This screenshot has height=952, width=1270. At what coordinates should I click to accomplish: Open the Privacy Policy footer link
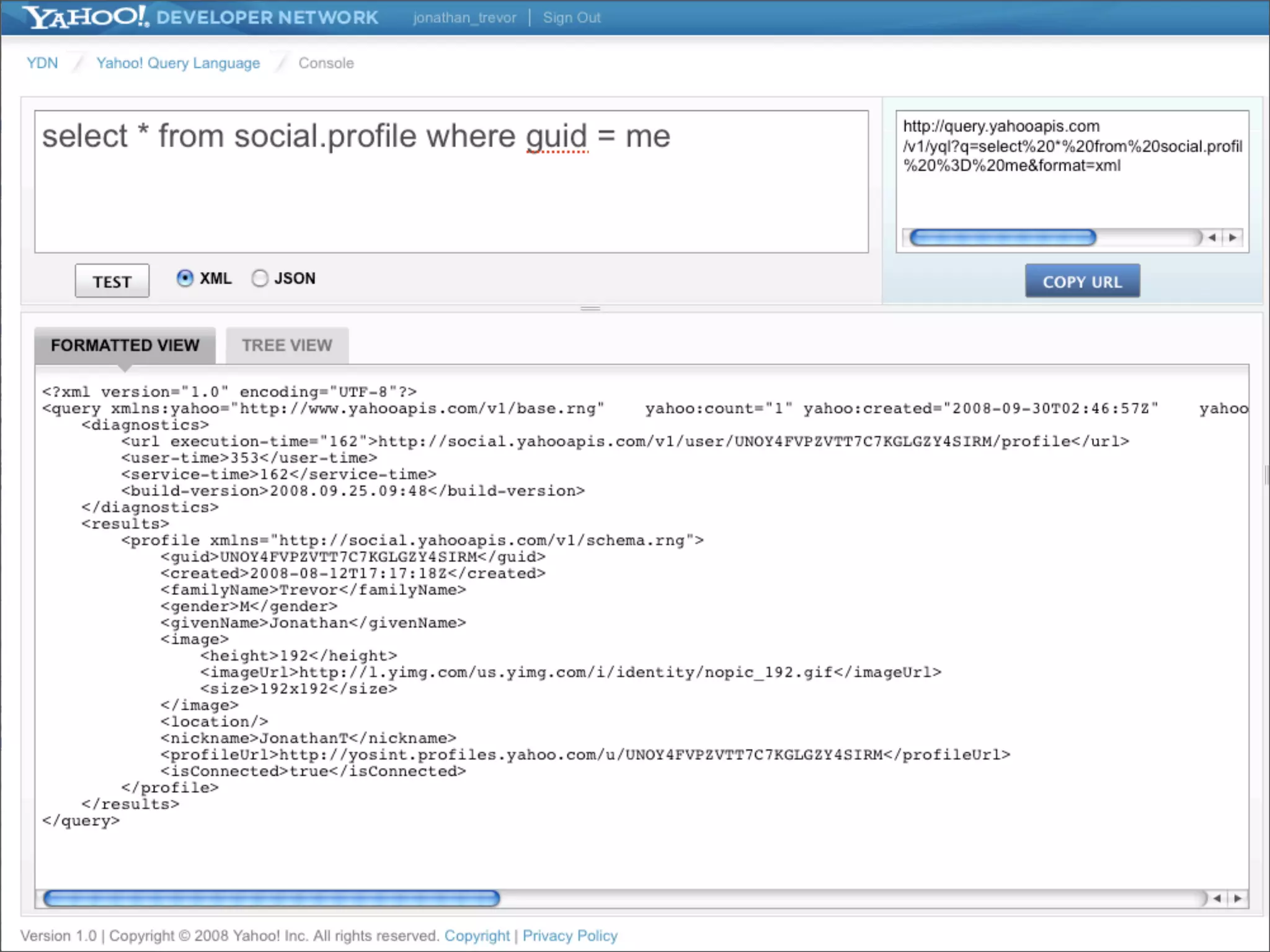570,936
